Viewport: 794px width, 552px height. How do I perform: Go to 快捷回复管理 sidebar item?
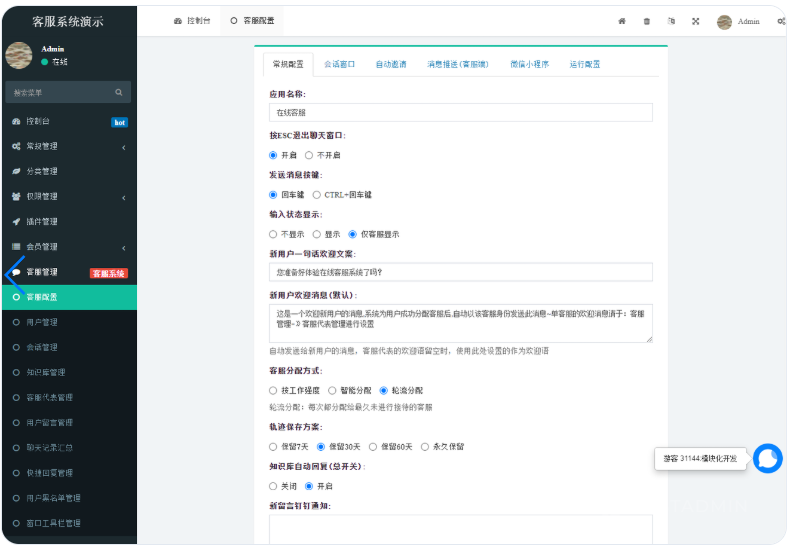click(49, 473)
